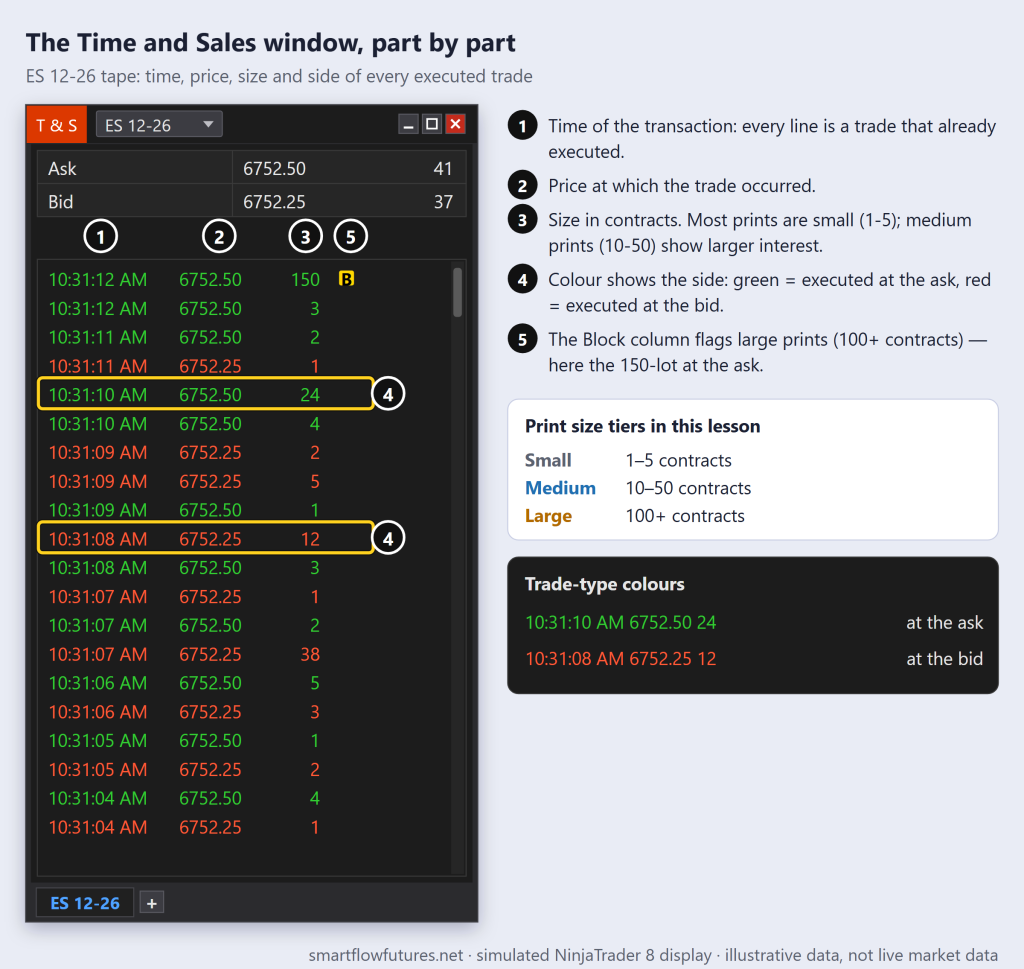
Task: Select the 10:31:07 AM 38-lot trade
Action: click(x=244, y=654)
